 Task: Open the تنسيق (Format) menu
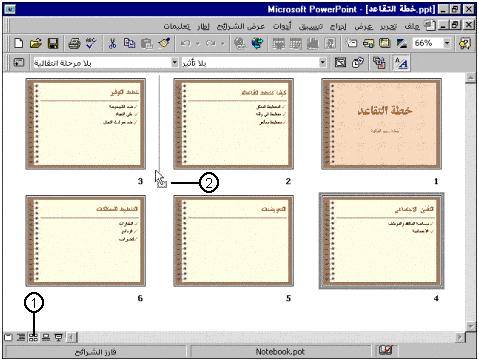tap(310, 26)
